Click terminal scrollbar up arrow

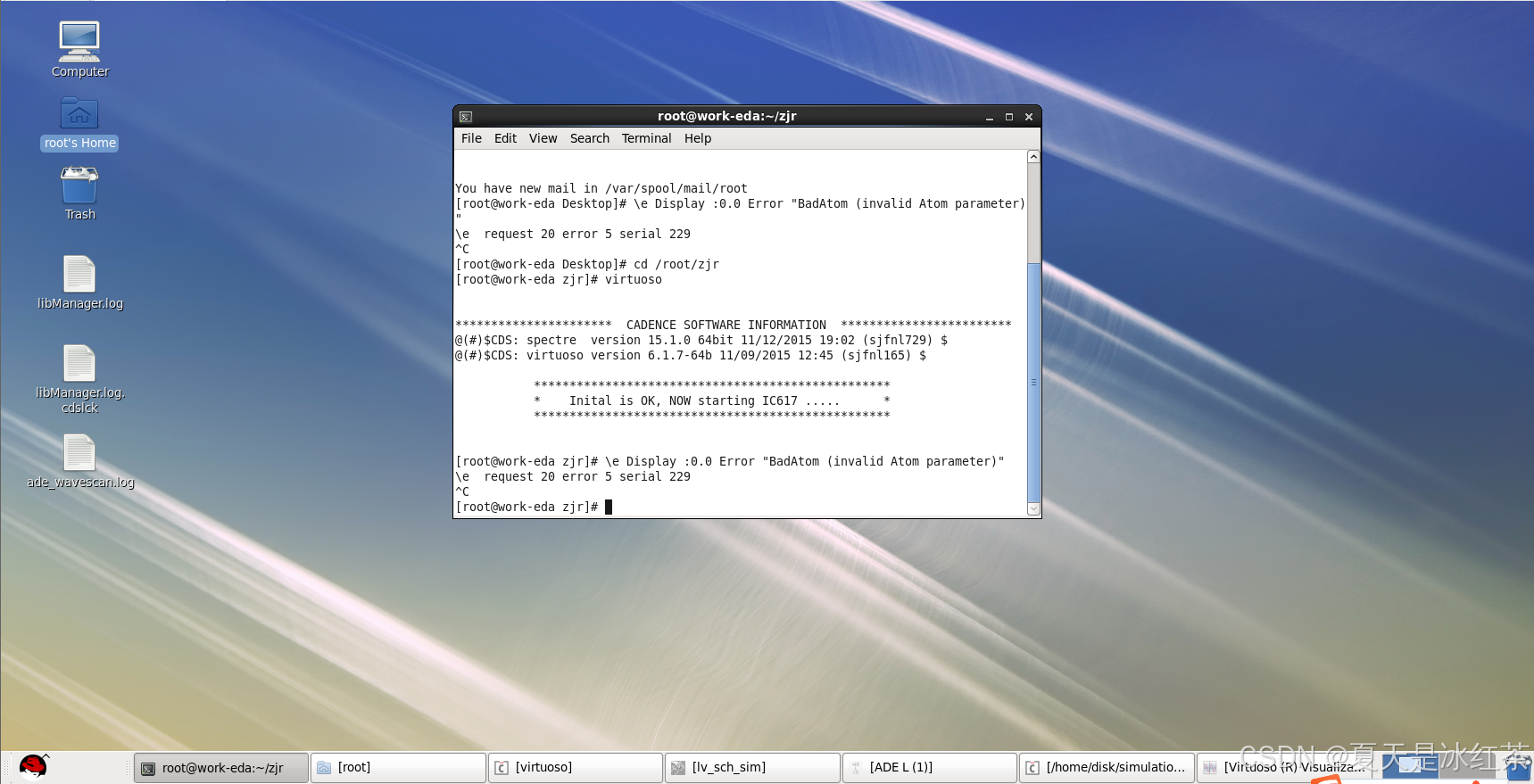coord(1033,157)
